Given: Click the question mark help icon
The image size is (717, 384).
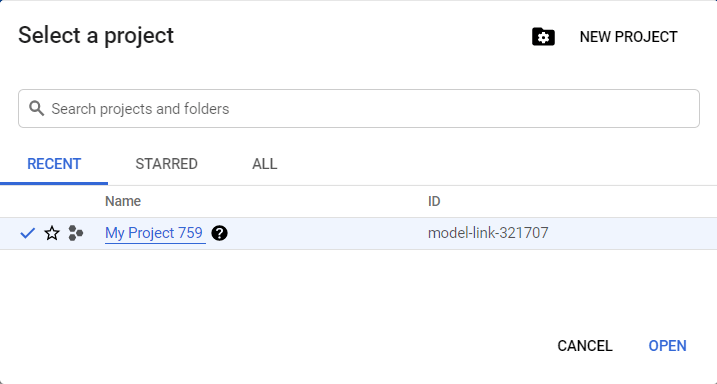Looking at the screenshot, I should (219, 233).
